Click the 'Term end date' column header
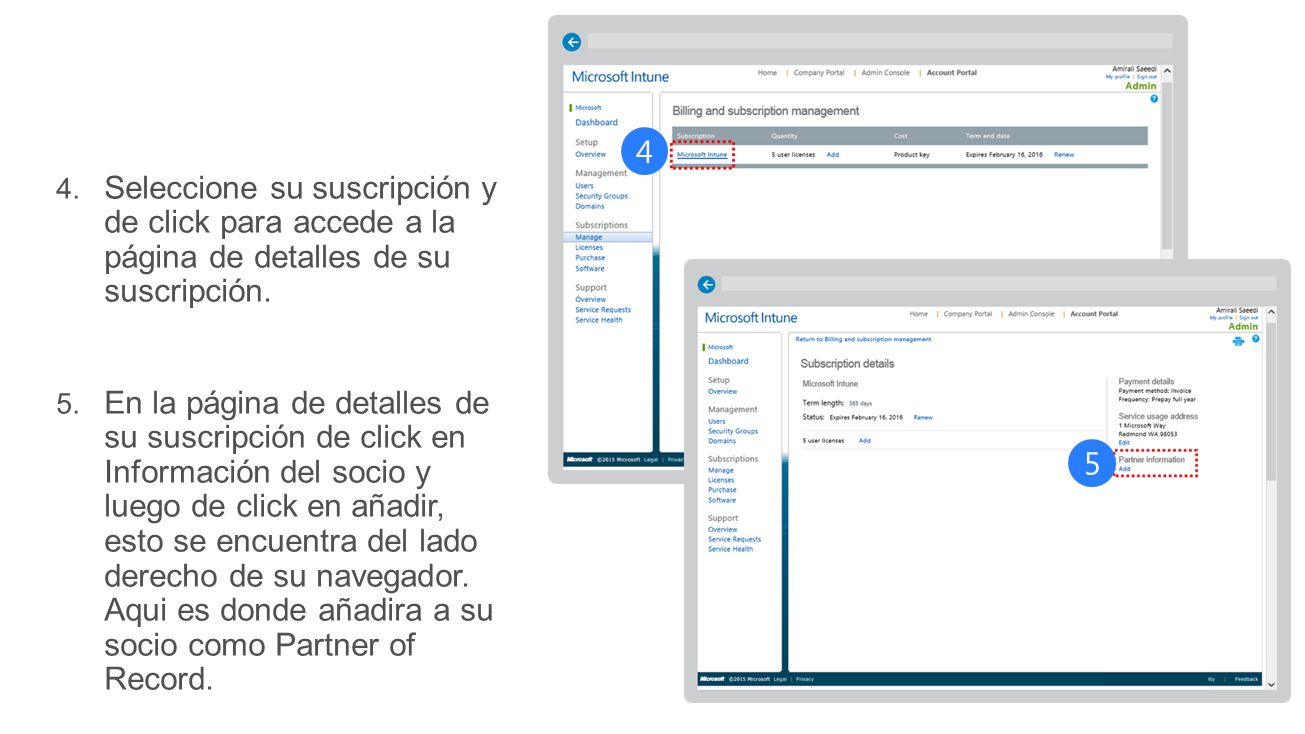1305x734 pixels. coord(988,136)
